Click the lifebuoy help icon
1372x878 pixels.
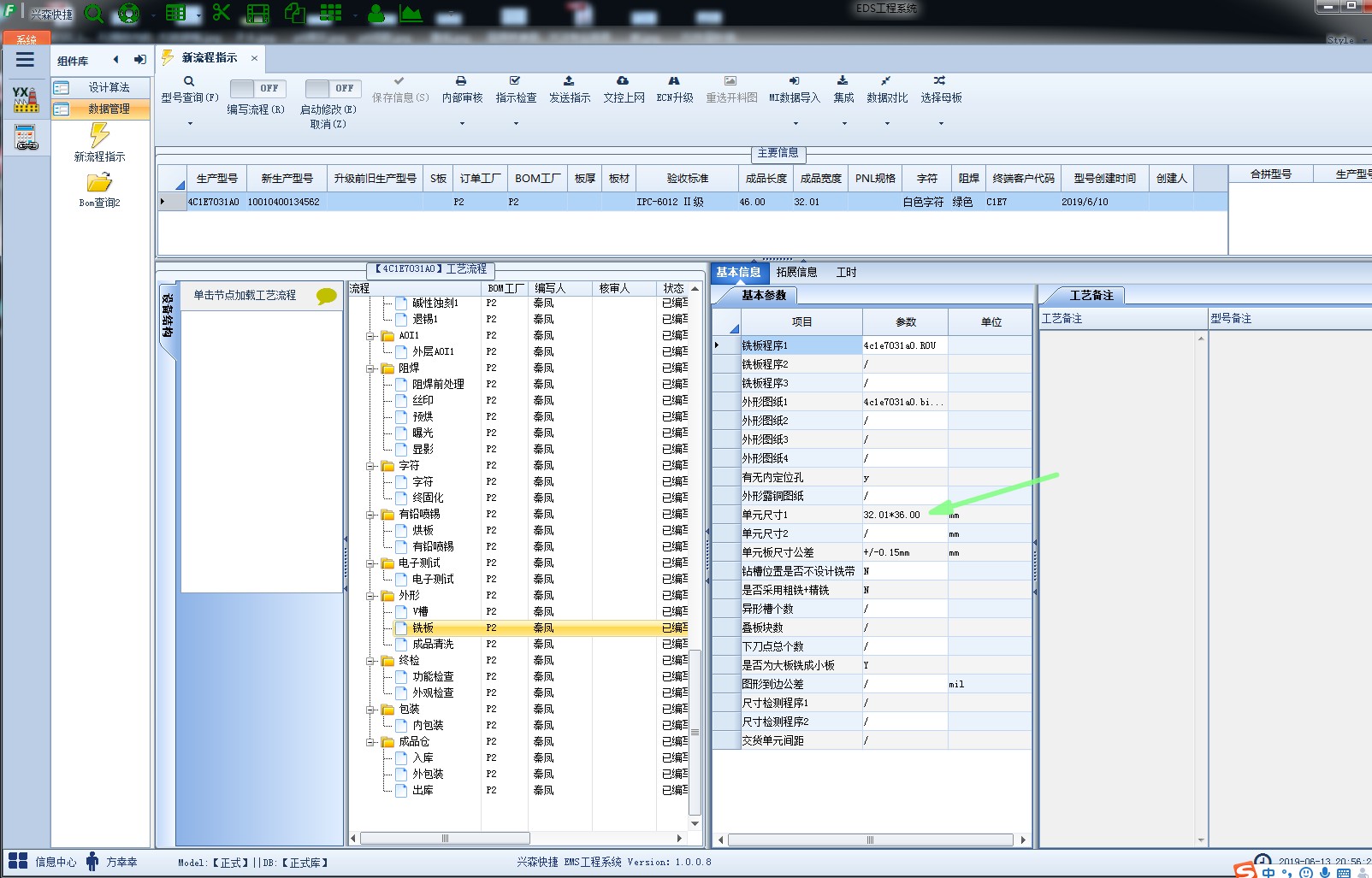128,14
